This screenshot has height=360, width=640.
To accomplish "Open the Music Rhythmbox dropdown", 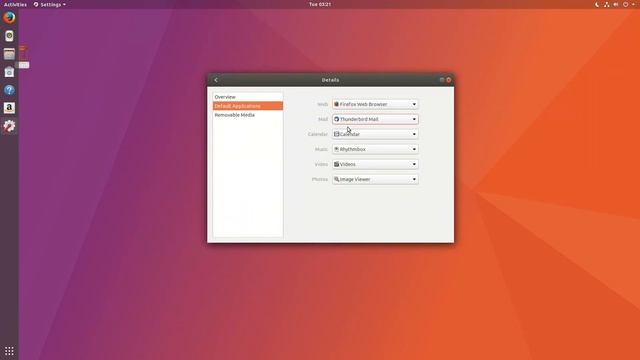I will (375, 149).
